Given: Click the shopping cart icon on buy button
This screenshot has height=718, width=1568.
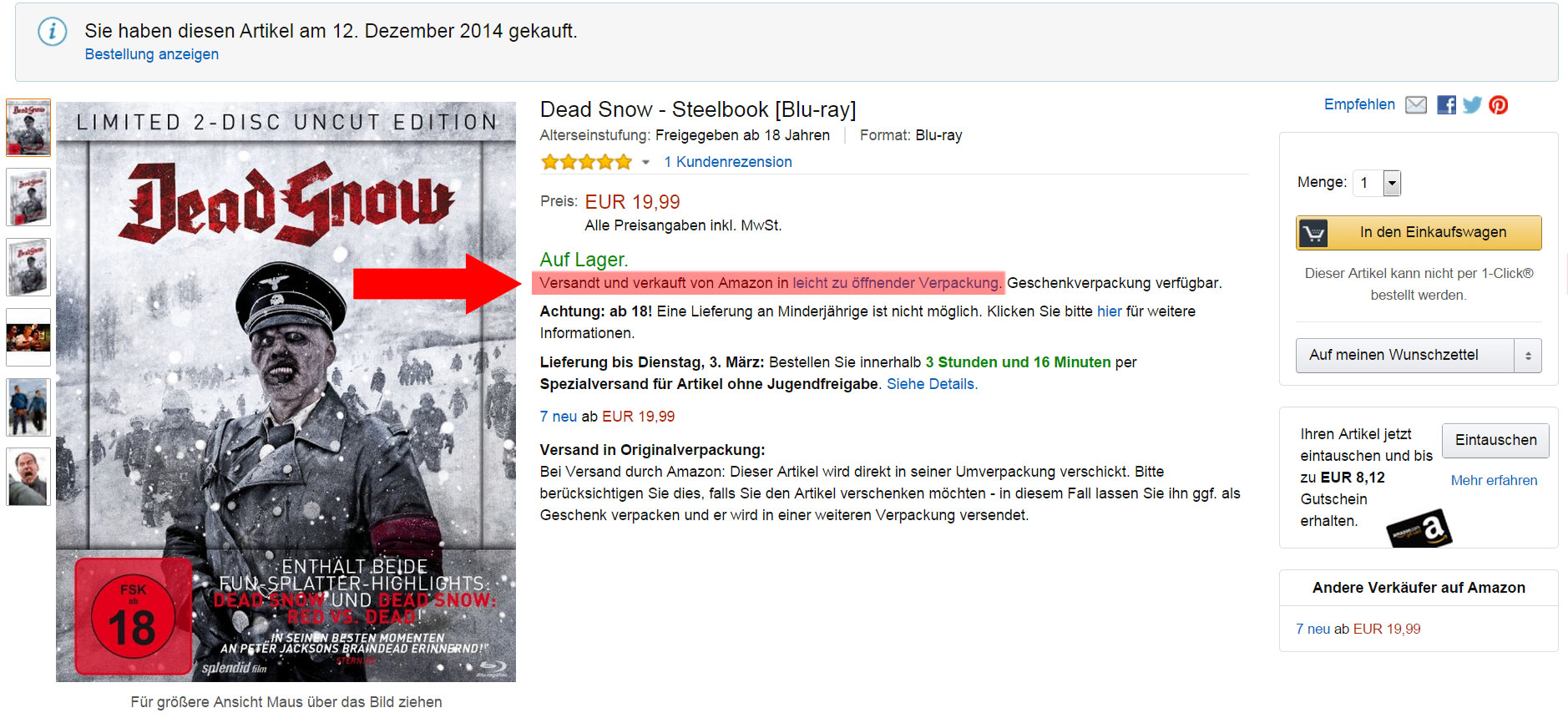Looking at the screenshot, I should [1313, 233].
